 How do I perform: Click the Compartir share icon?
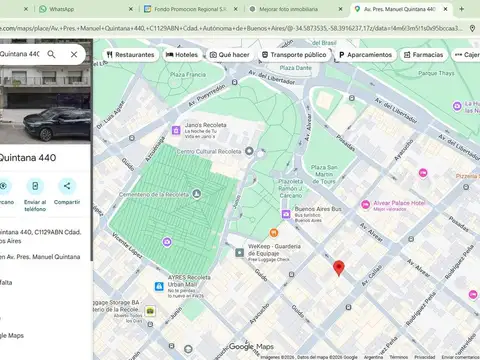(67, 186)
